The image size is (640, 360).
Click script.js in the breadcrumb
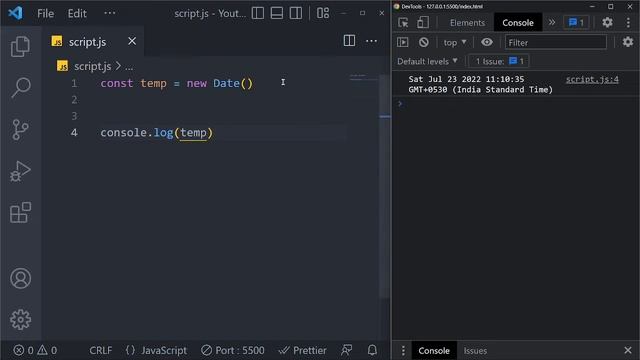[92, 66]
